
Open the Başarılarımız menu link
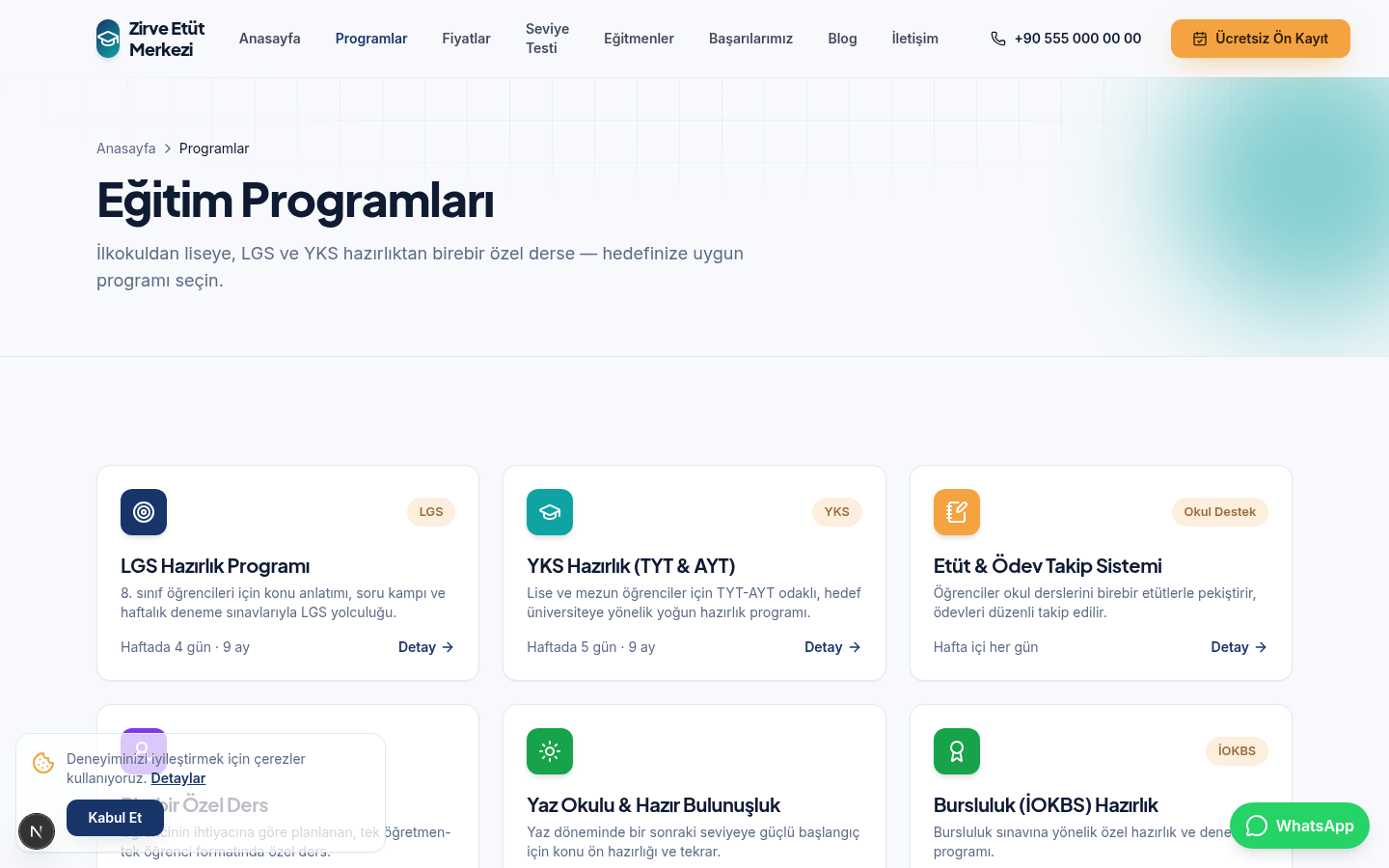(750, 39)
